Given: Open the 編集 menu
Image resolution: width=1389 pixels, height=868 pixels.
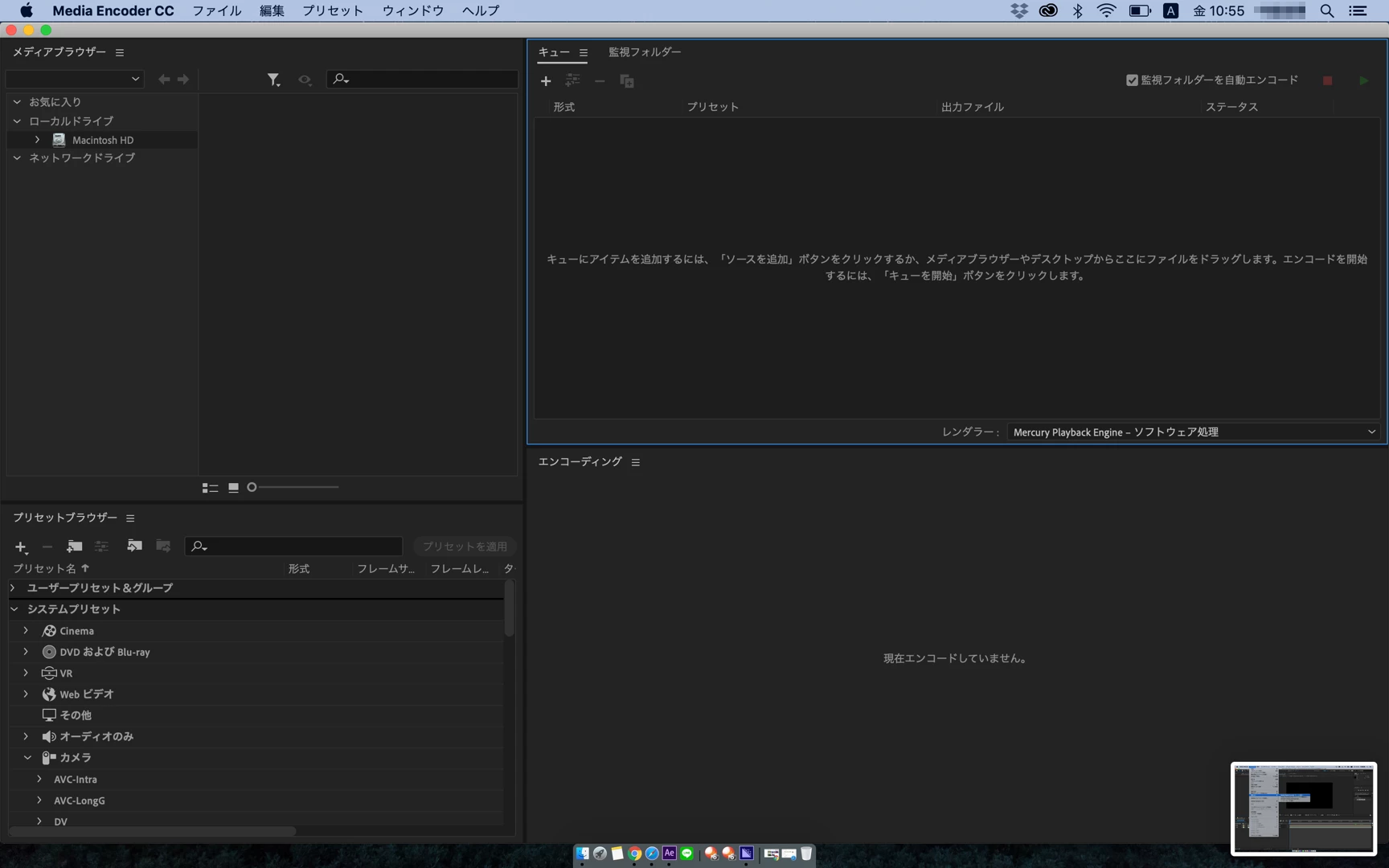Looking at the screenshot, I should (272, 10).
